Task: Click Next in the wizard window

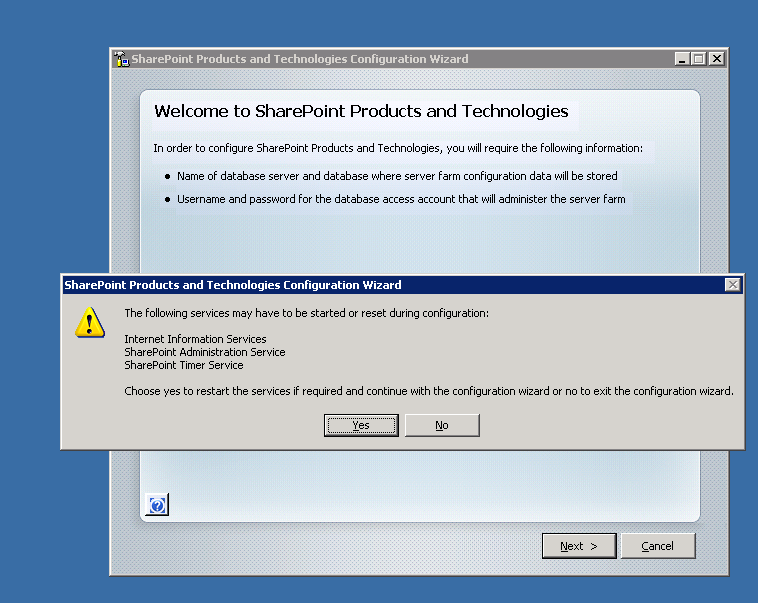Action: [579, 546]
